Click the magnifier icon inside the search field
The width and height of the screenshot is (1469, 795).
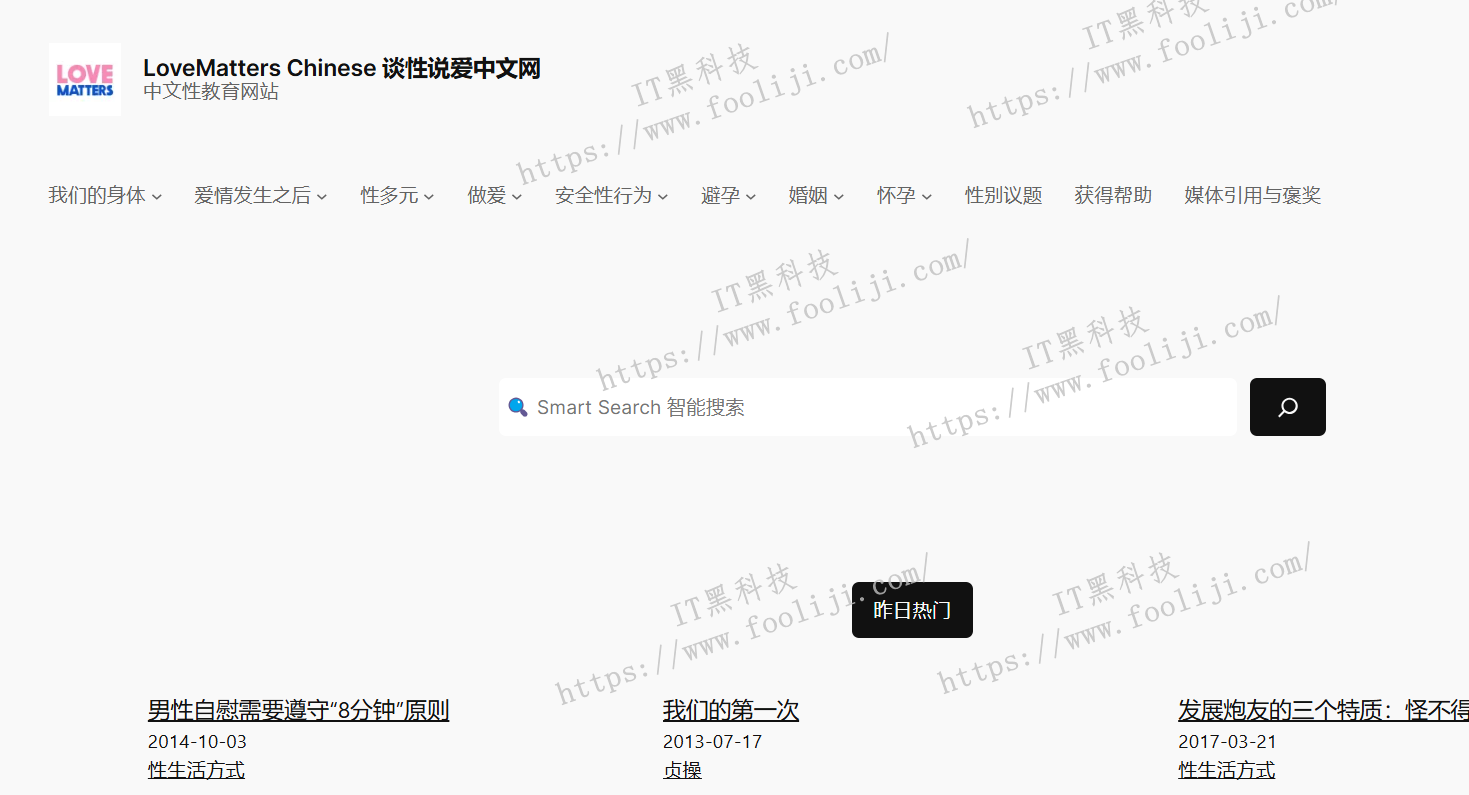[517, 407]
